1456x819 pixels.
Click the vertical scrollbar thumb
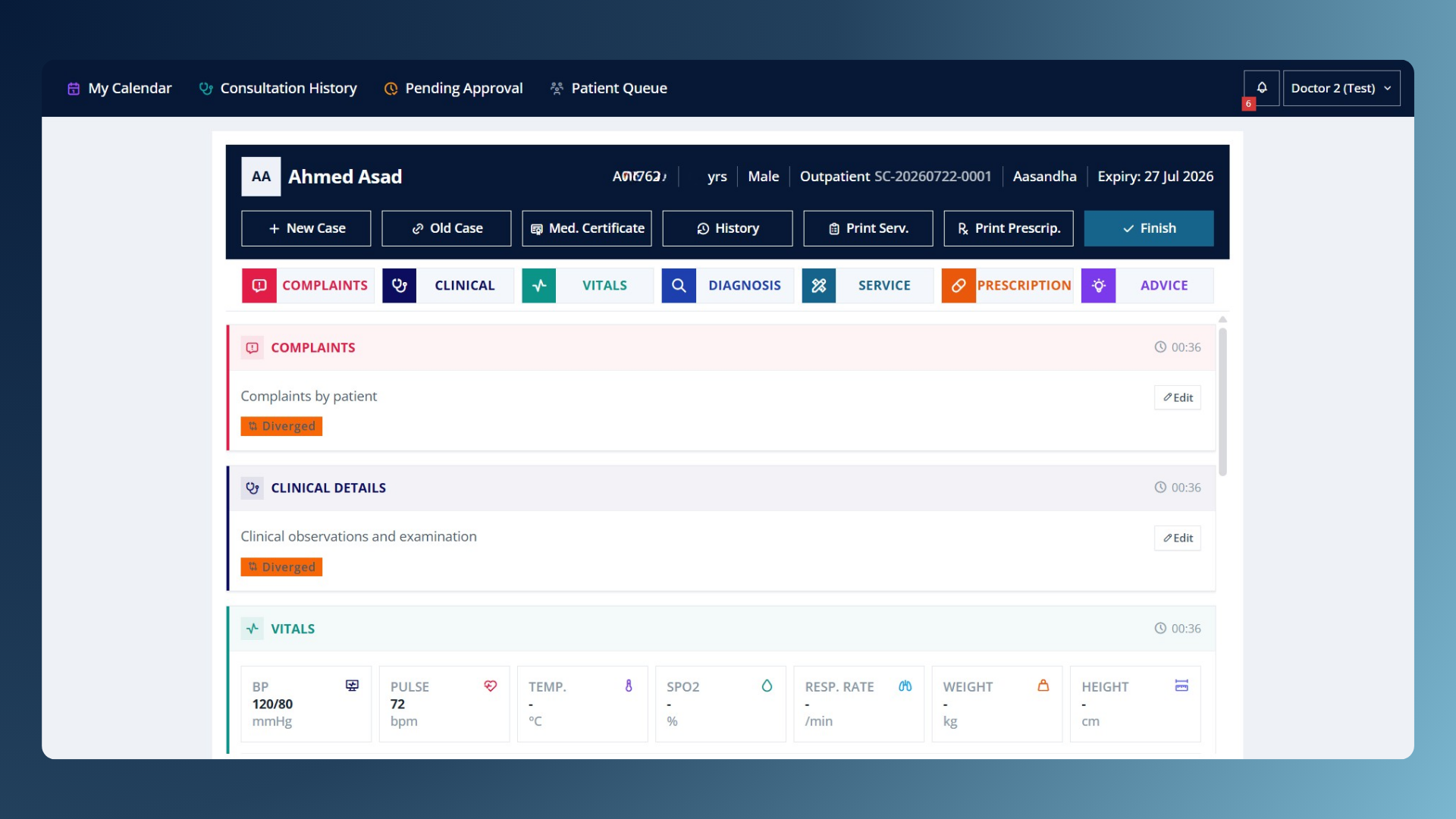pos(1222,402)
